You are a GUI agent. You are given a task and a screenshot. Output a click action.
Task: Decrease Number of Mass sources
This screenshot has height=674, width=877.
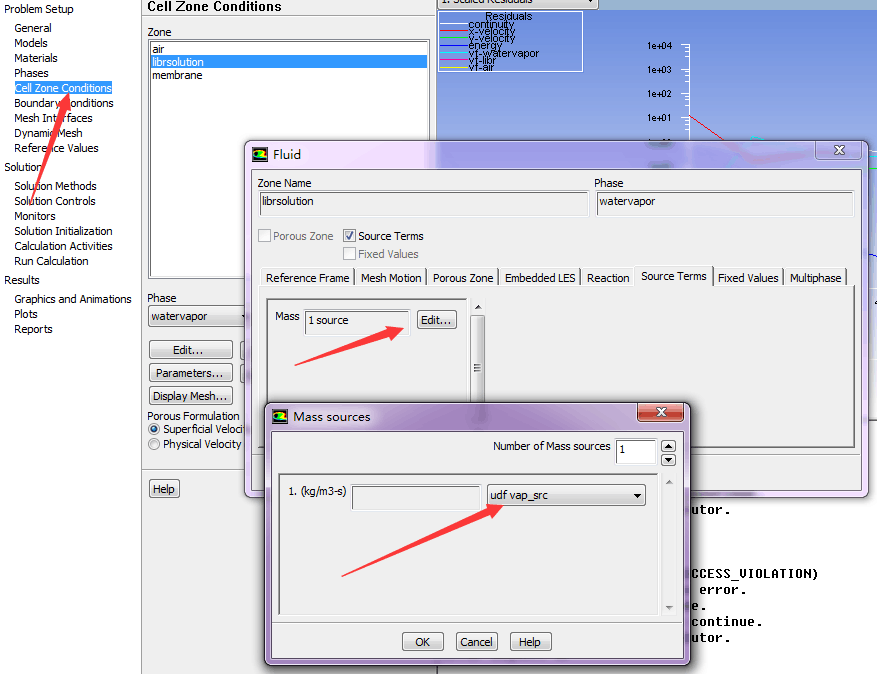668,460
